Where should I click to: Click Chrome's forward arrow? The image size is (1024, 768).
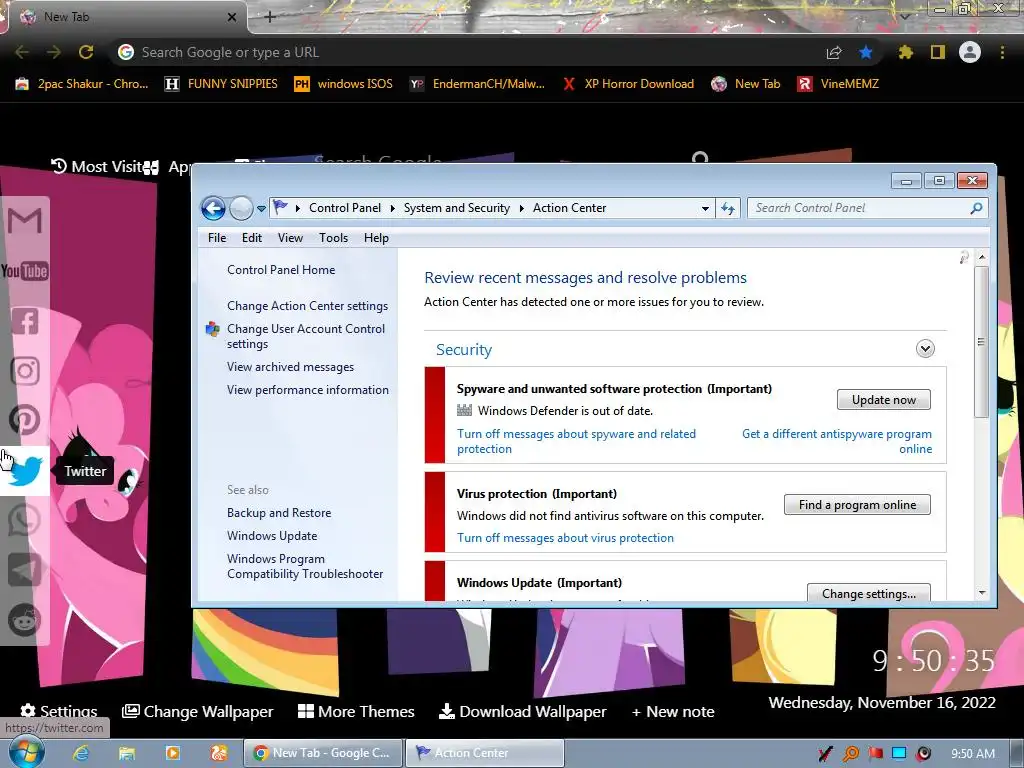54,52
